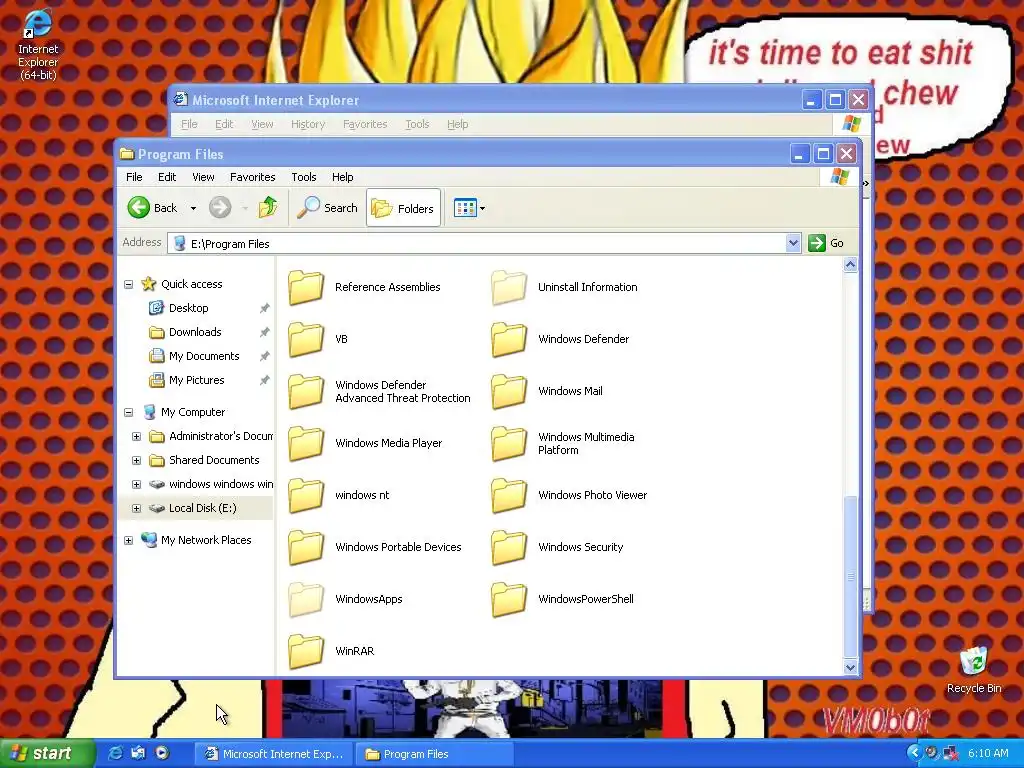Switch to Microsoft Internet Explorer taskbar button
Image resolution: width=1024 pixels, height=768 pixels.
274,754
